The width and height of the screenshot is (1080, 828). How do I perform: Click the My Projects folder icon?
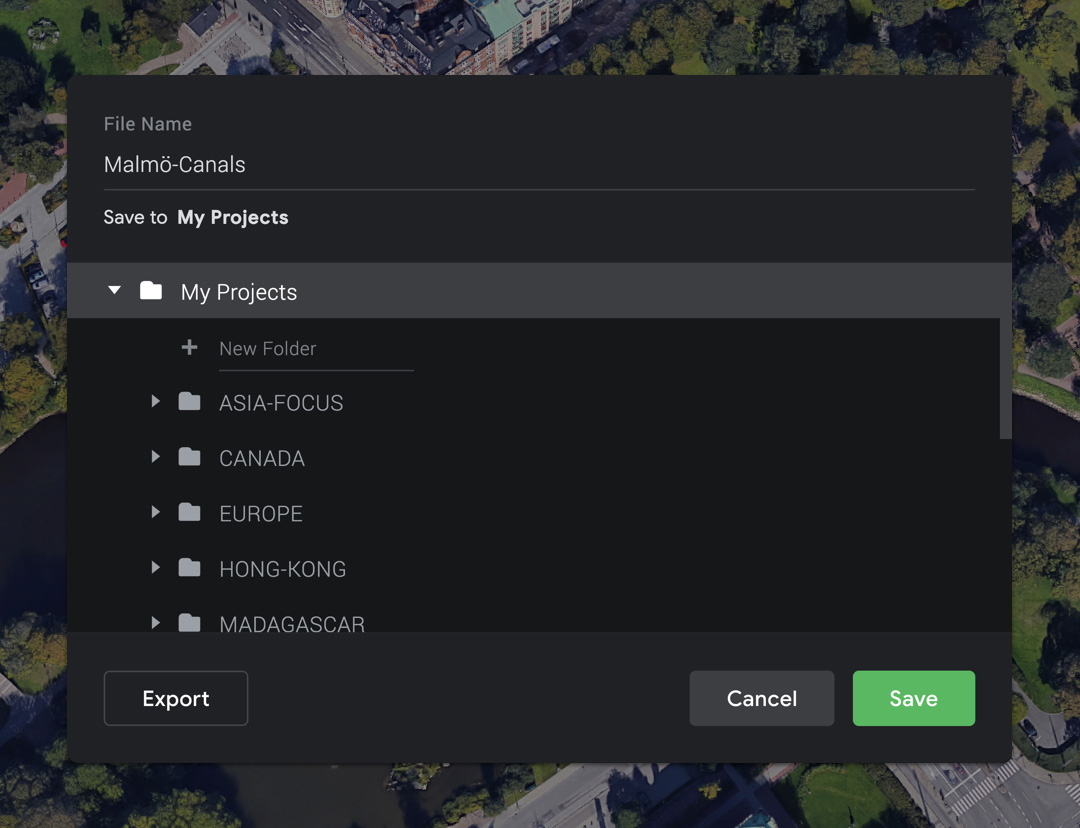(x=151, y=291)
